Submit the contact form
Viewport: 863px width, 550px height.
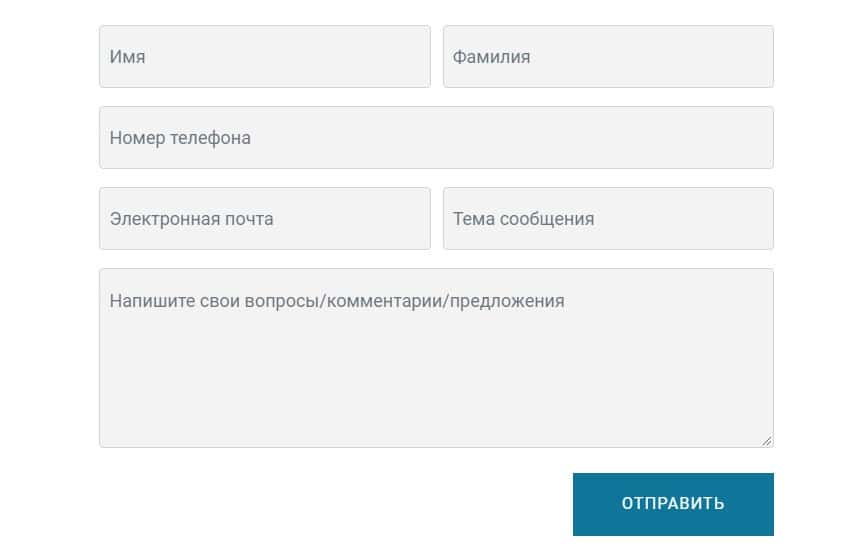[x=673, y=504]
